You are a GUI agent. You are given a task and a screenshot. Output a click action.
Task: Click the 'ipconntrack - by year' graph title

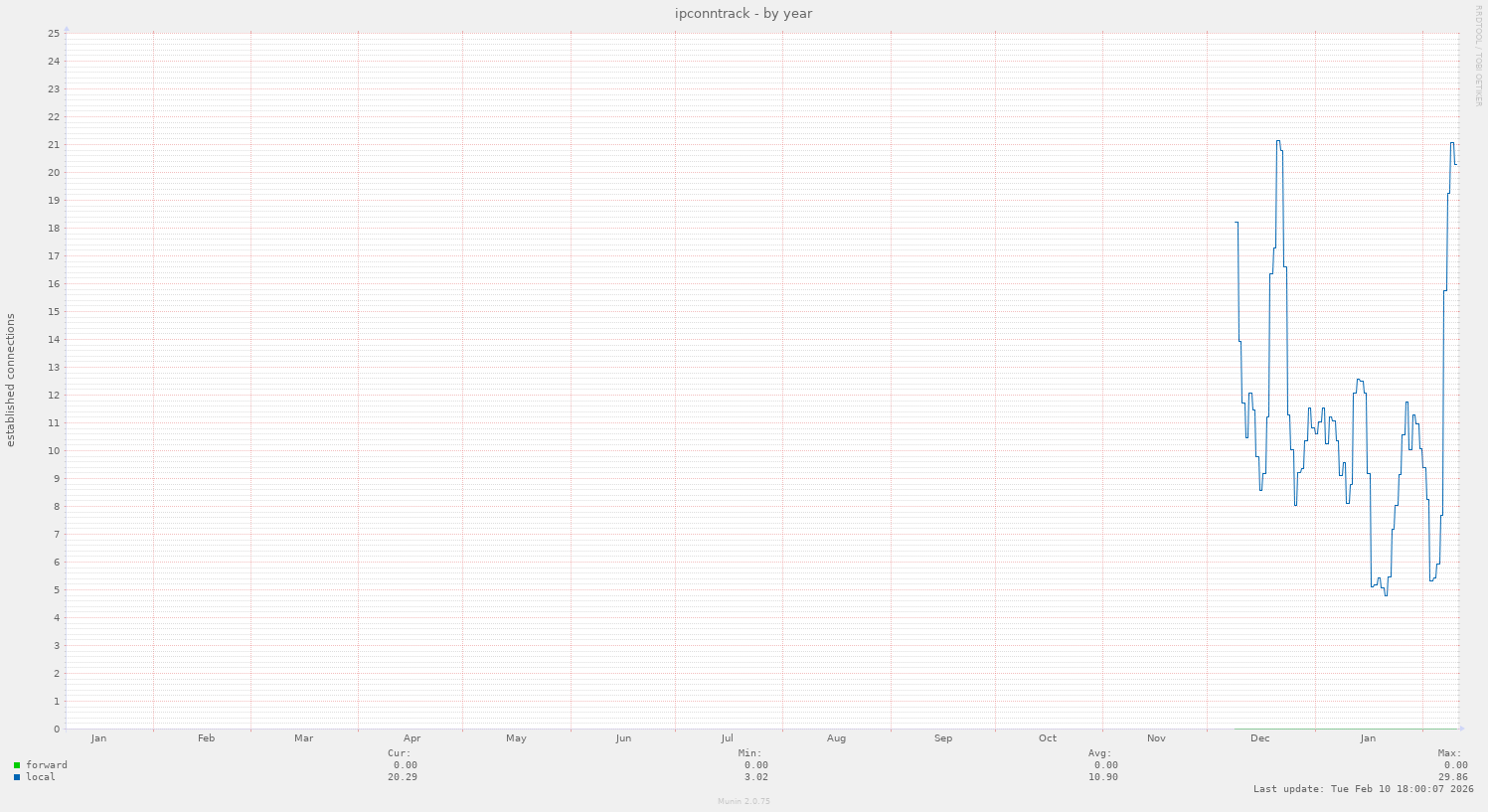(x=744, y=13)
